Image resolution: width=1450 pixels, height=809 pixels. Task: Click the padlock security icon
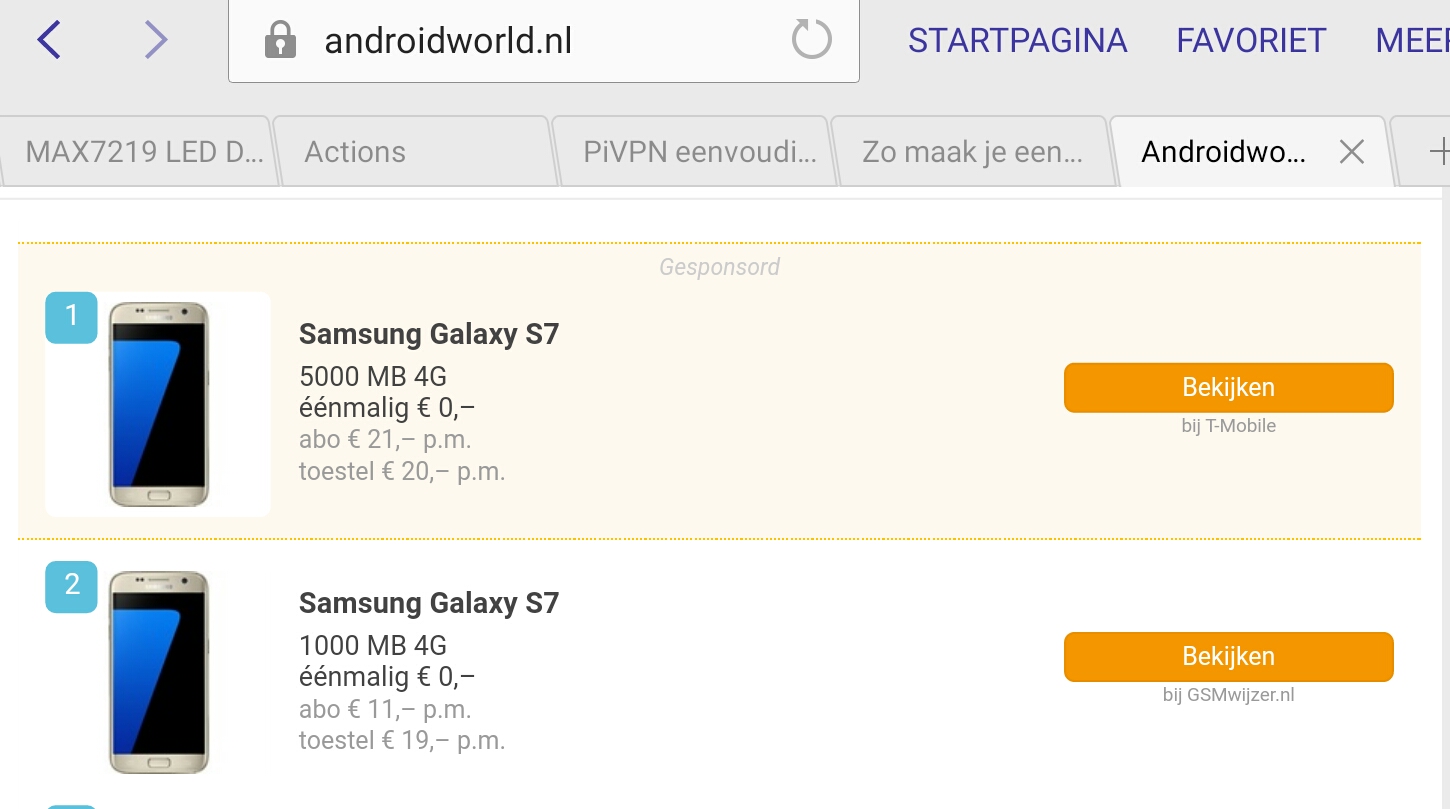(x=280, y=41)
